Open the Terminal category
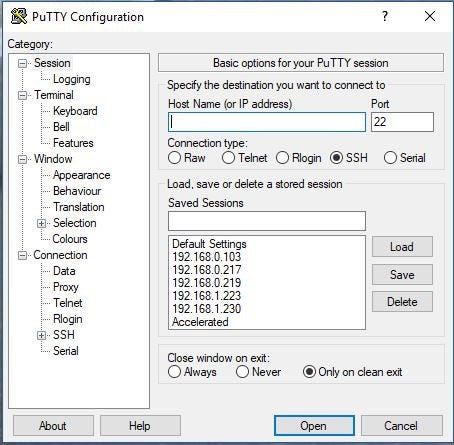454x445 pixels. 54,95
